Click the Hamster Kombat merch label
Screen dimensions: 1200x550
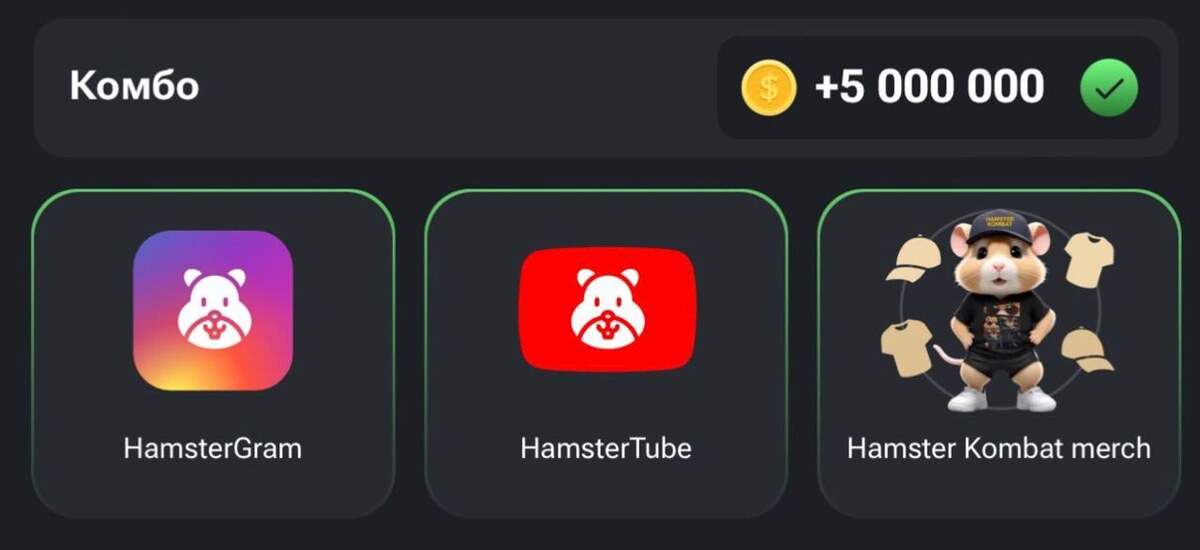tap(999, 448)
